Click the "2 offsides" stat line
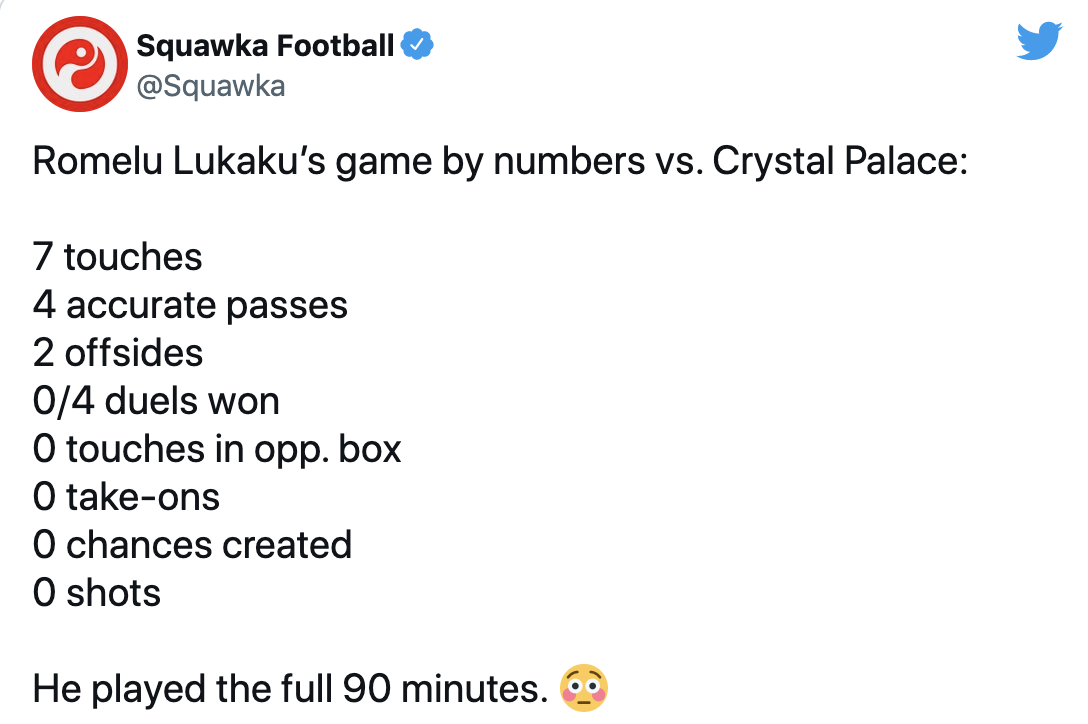The width and height of the screenshot is (1088, 724). coord(118,353)
